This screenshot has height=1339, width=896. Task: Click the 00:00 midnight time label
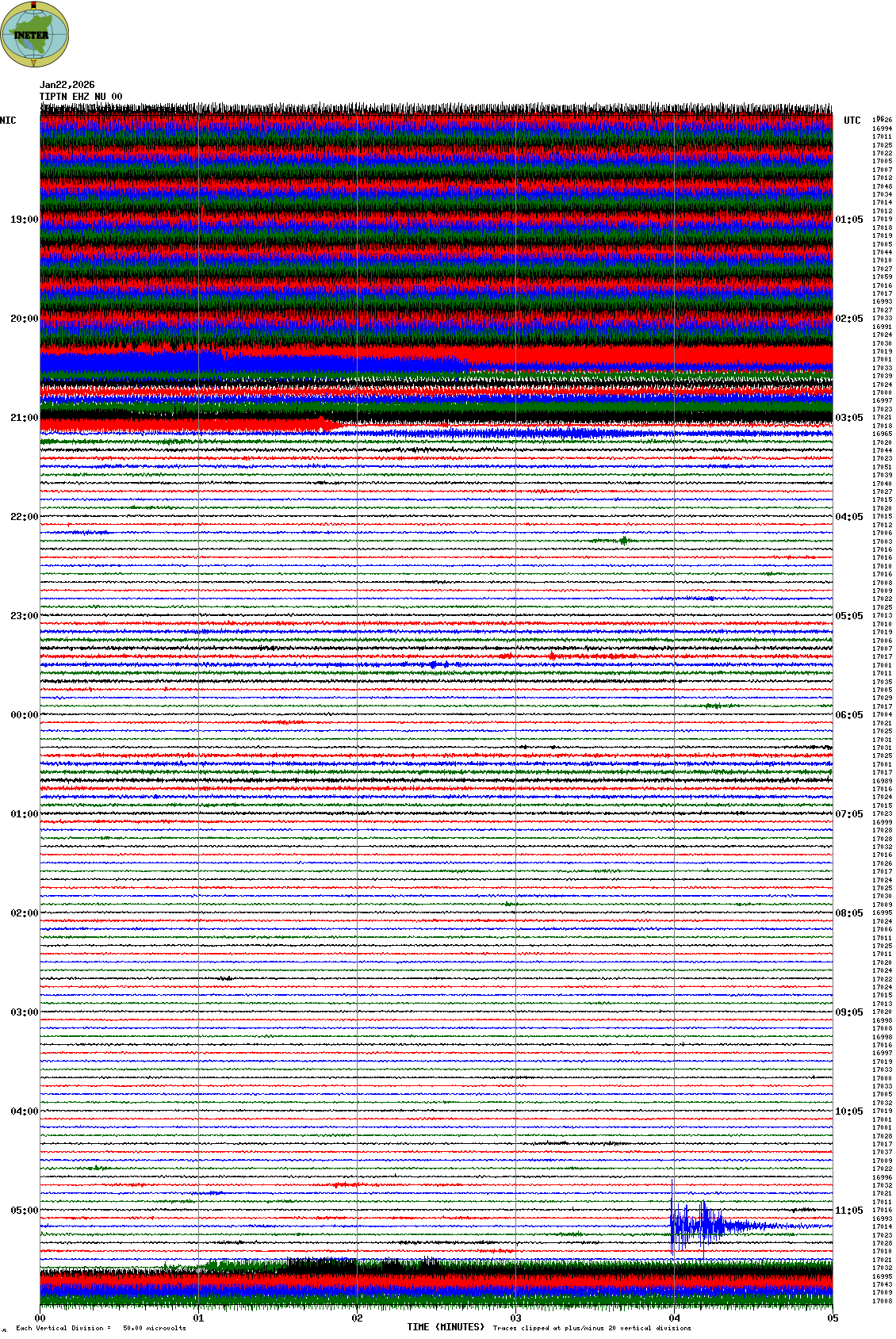pyautogui.click(x=24, y=715)
